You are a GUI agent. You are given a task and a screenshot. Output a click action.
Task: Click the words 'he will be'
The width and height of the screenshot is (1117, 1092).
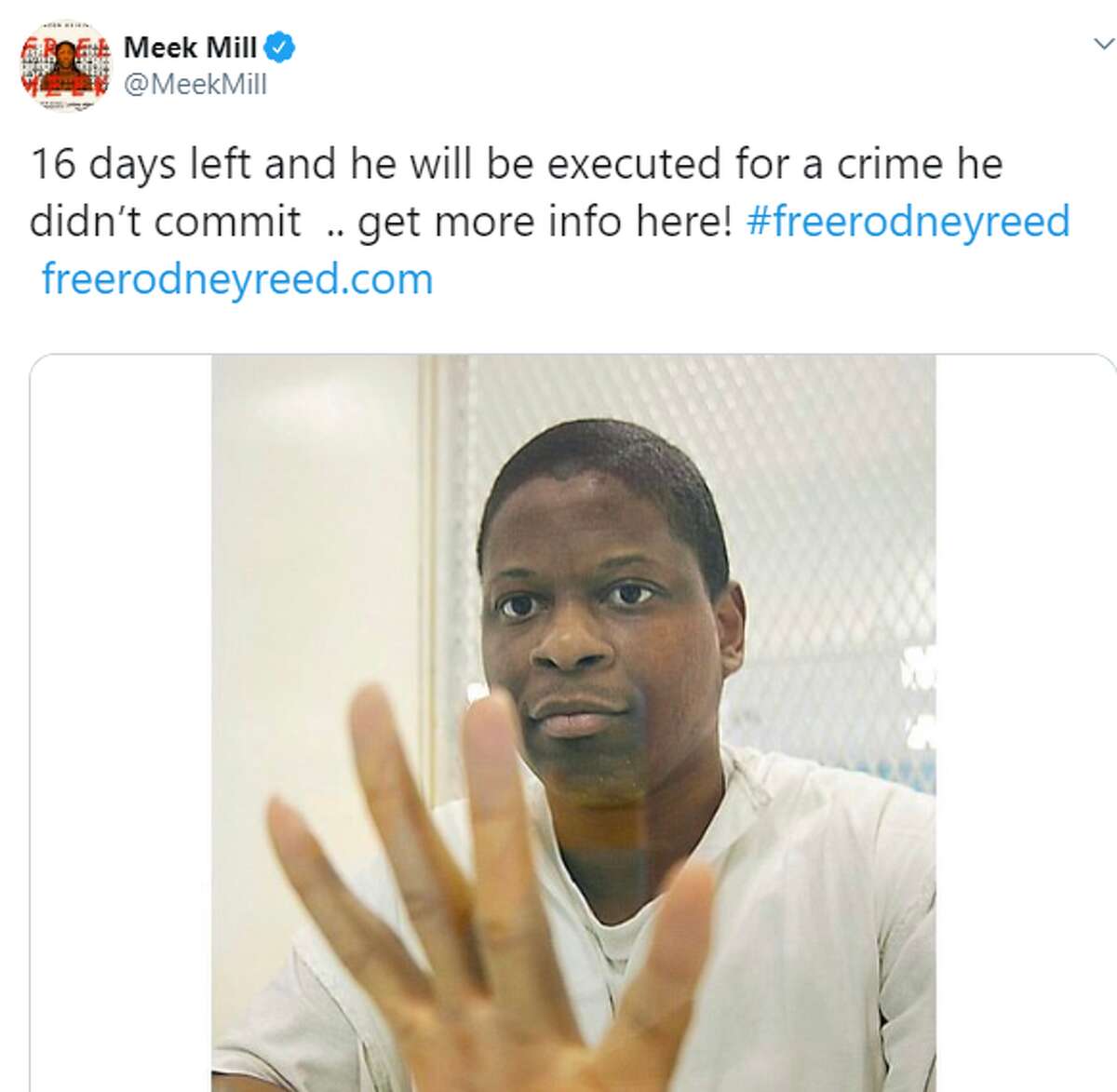click(x=441, y=165)
